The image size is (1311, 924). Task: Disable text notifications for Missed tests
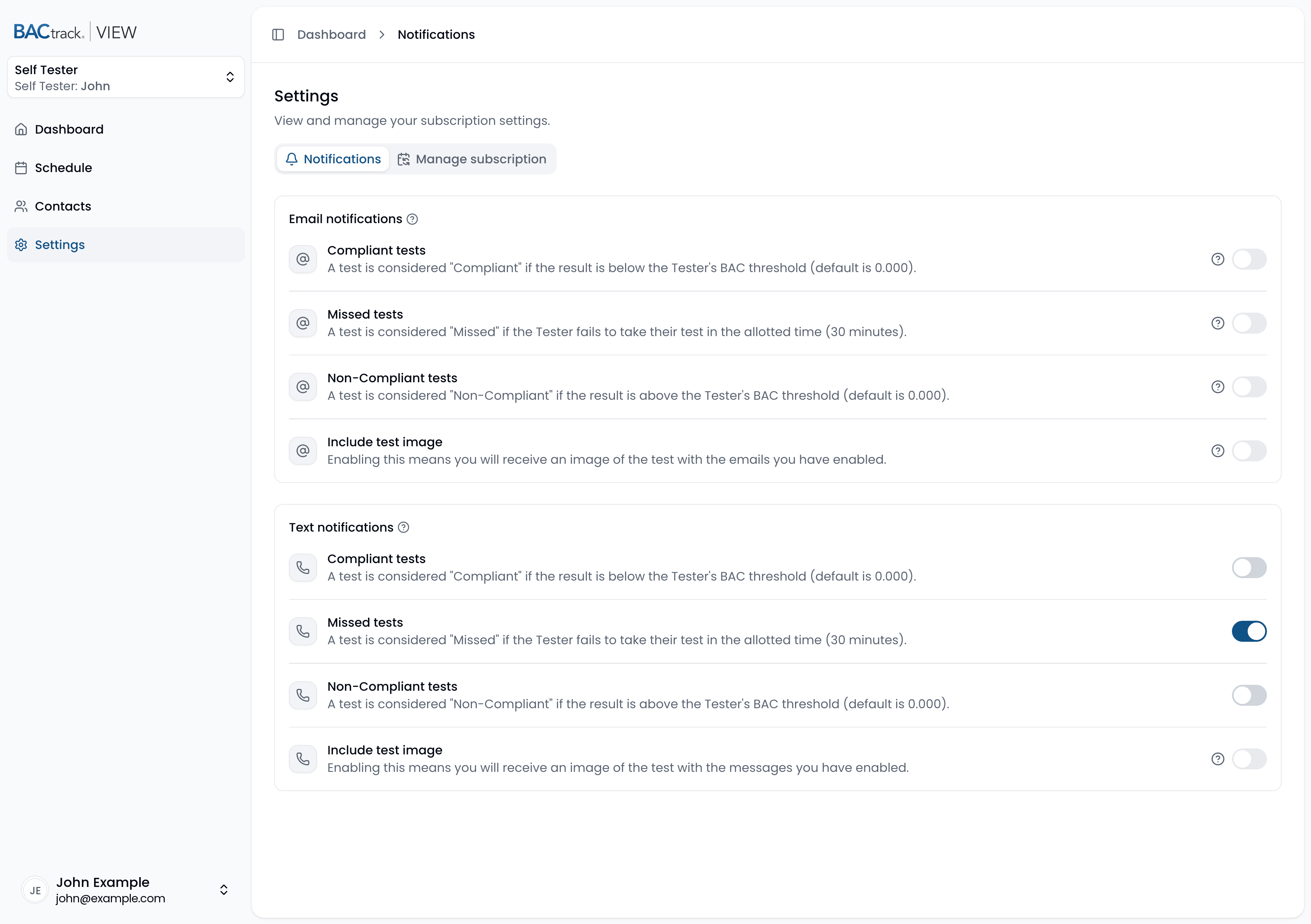(1249, 632)
